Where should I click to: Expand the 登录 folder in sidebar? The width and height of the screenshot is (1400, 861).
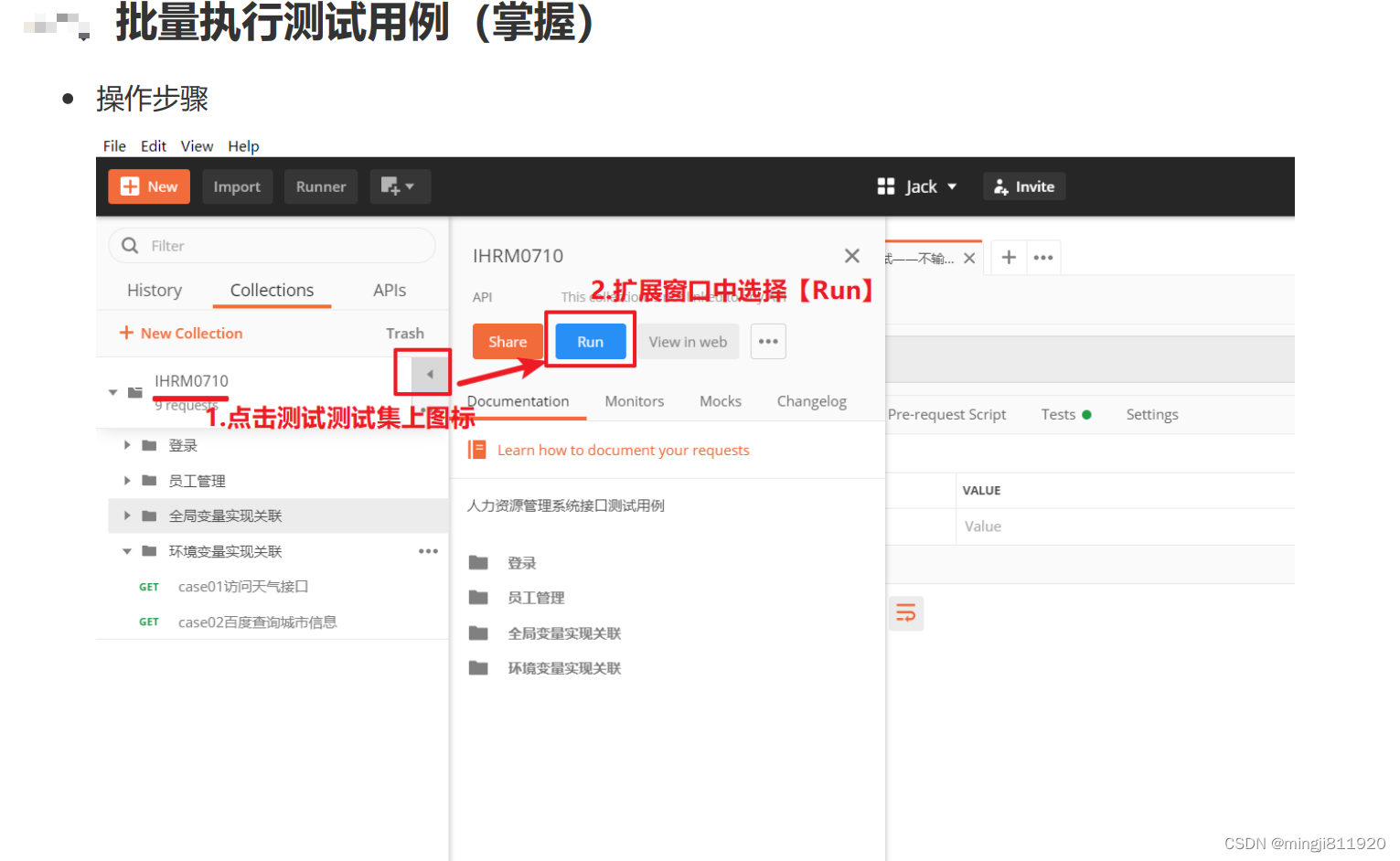point(127,445)
